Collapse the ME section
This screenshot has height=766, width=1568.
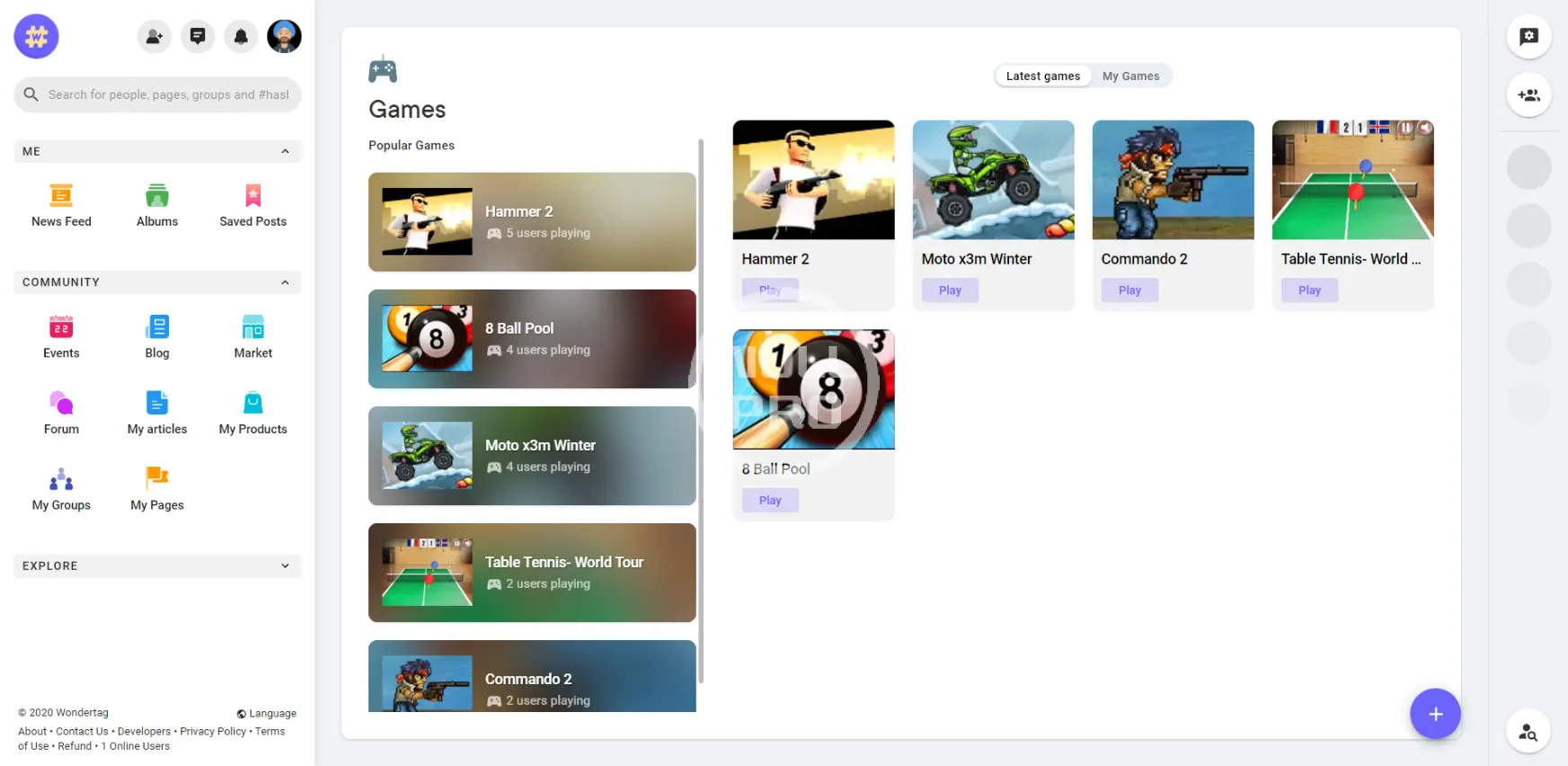point(285,151)
